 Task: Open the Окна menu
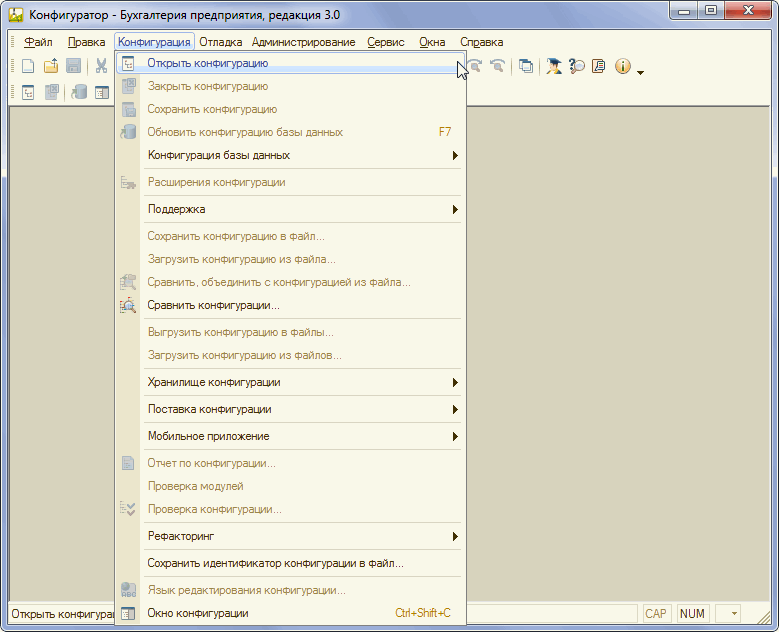click(x=432, y=42)
